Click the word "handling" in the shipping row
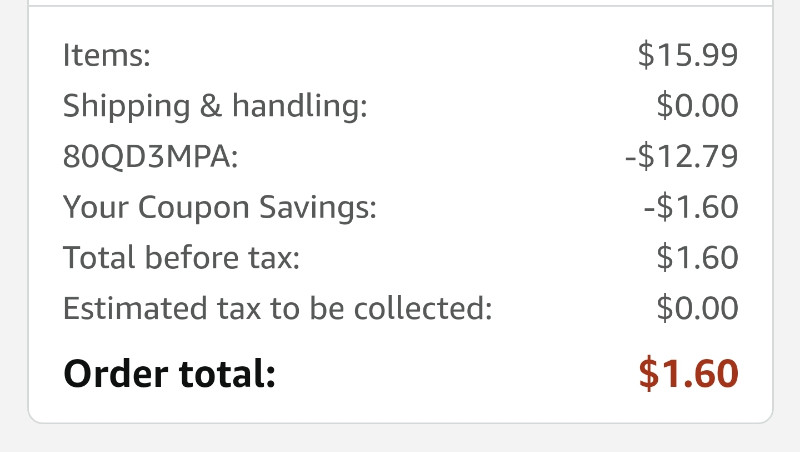 [x=299, y=107]
